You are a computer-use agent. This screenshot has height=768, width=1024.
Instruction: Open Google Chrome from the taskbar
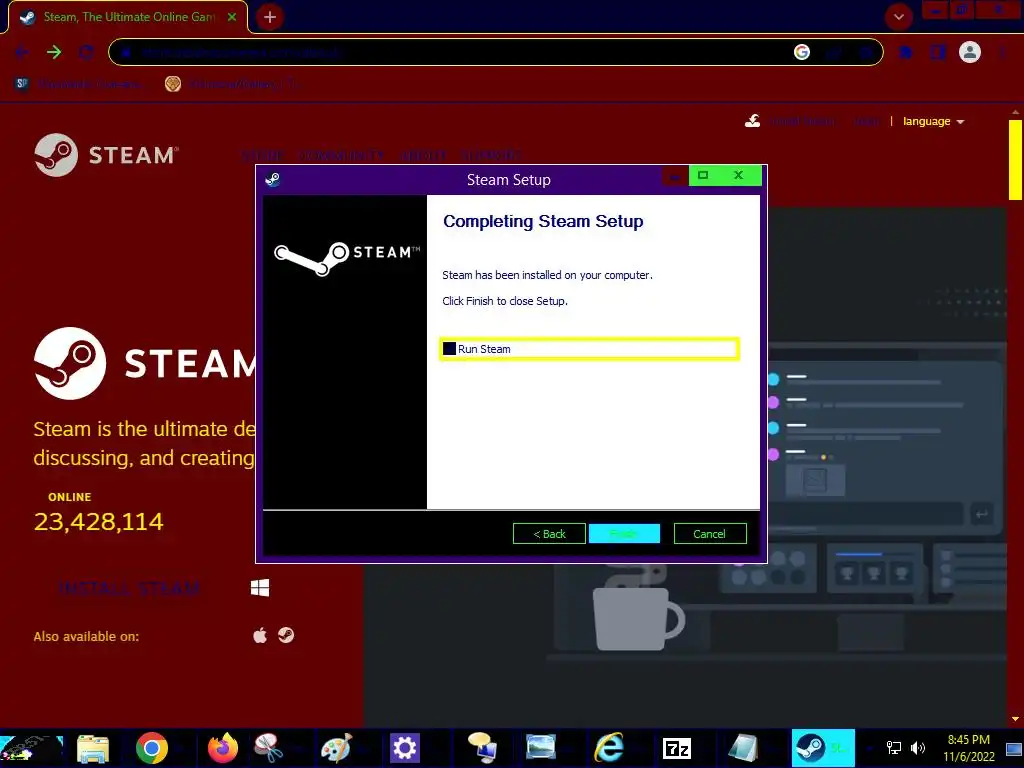click(152, 748)
